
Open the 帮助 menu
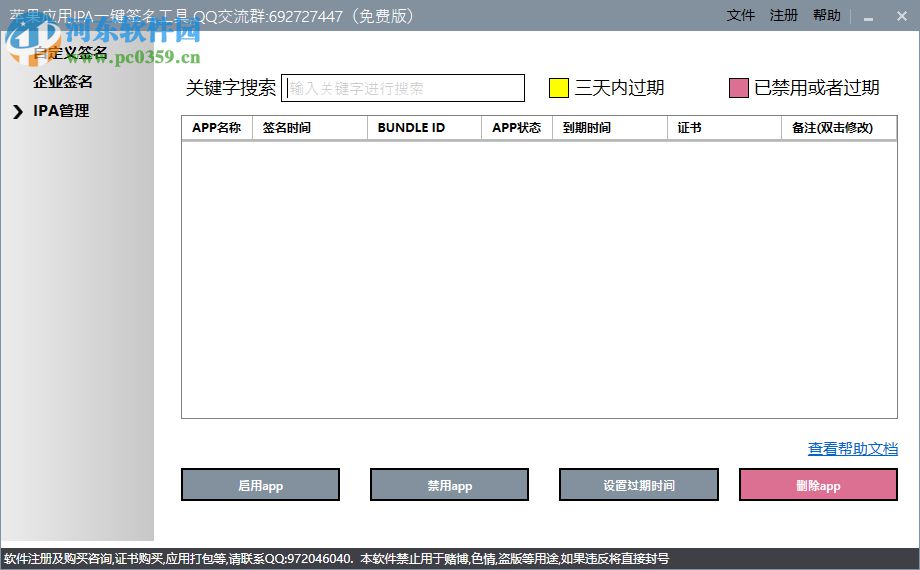[827, 15]
